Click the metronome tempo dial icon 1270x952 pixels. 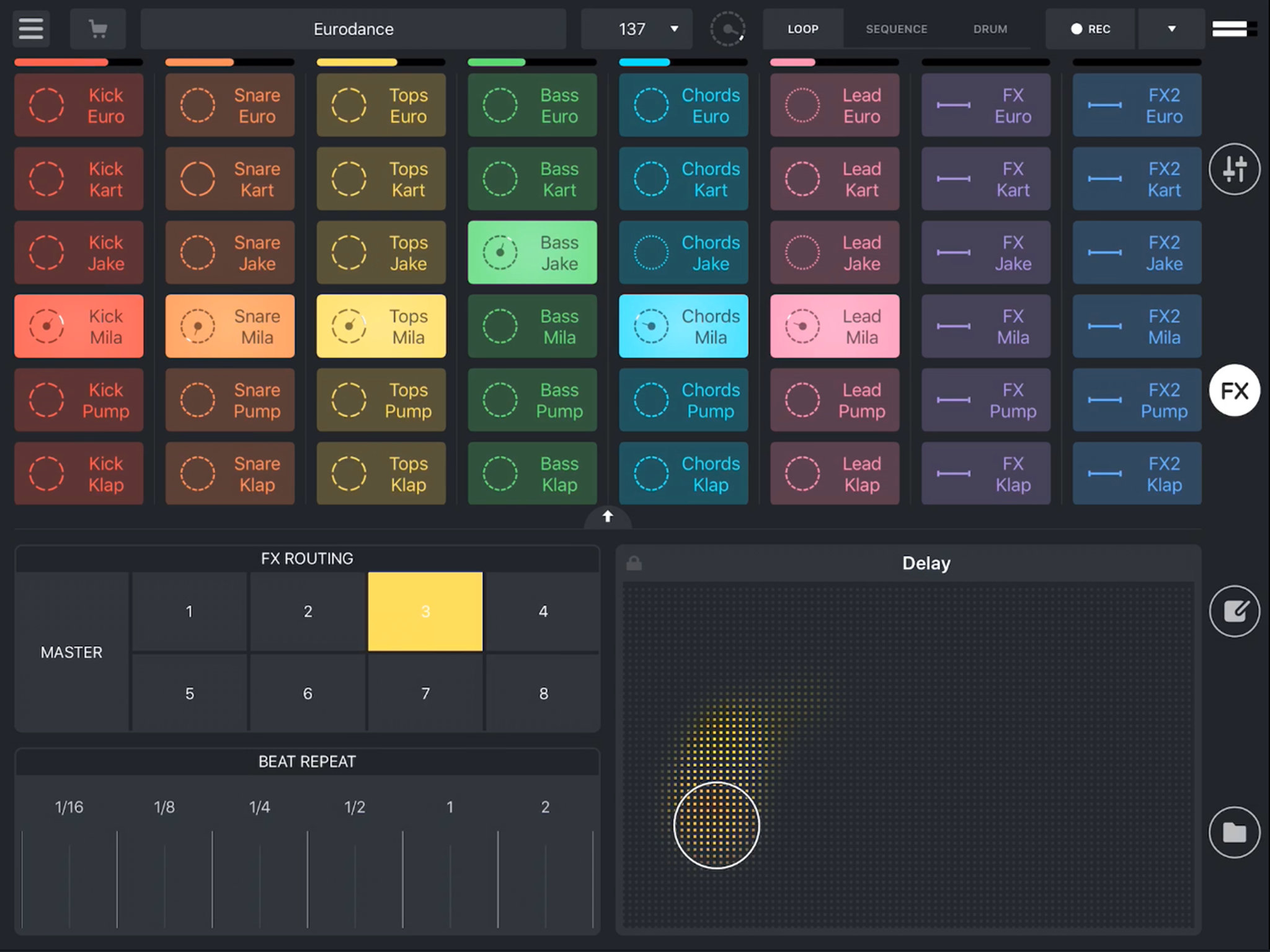[727, 29]
